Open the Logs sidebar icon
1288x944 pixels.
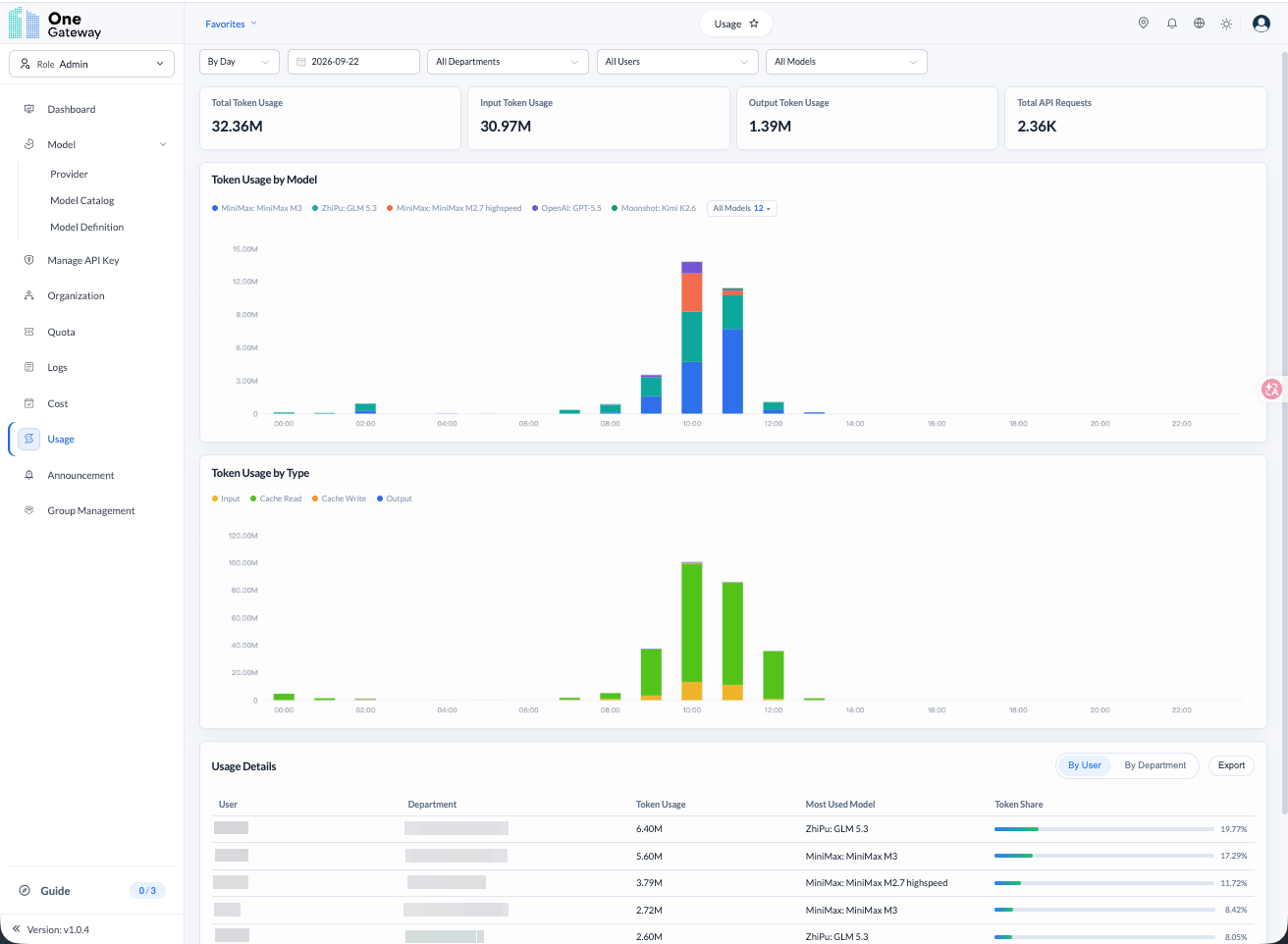point(28,367)
